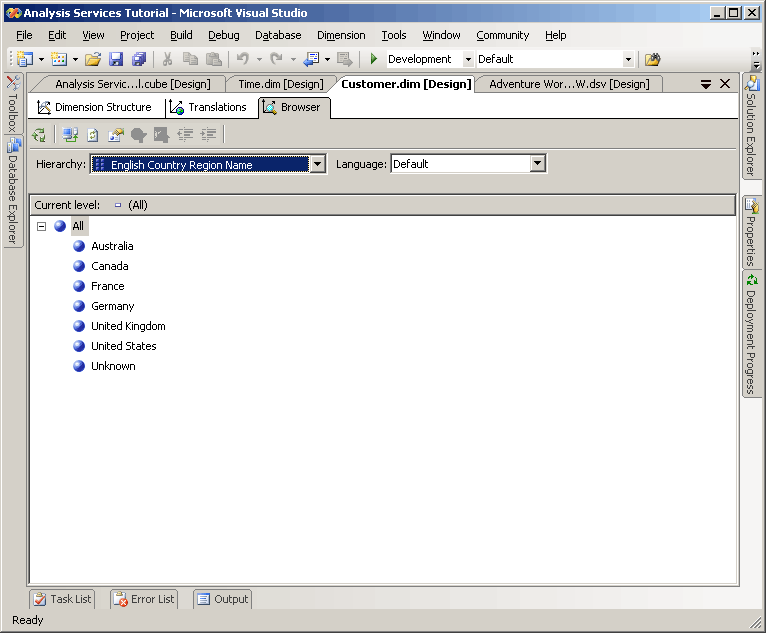The image size is (766, 633).
Task: Open the Solution Explorer side panel
Action: click(752, 126)
